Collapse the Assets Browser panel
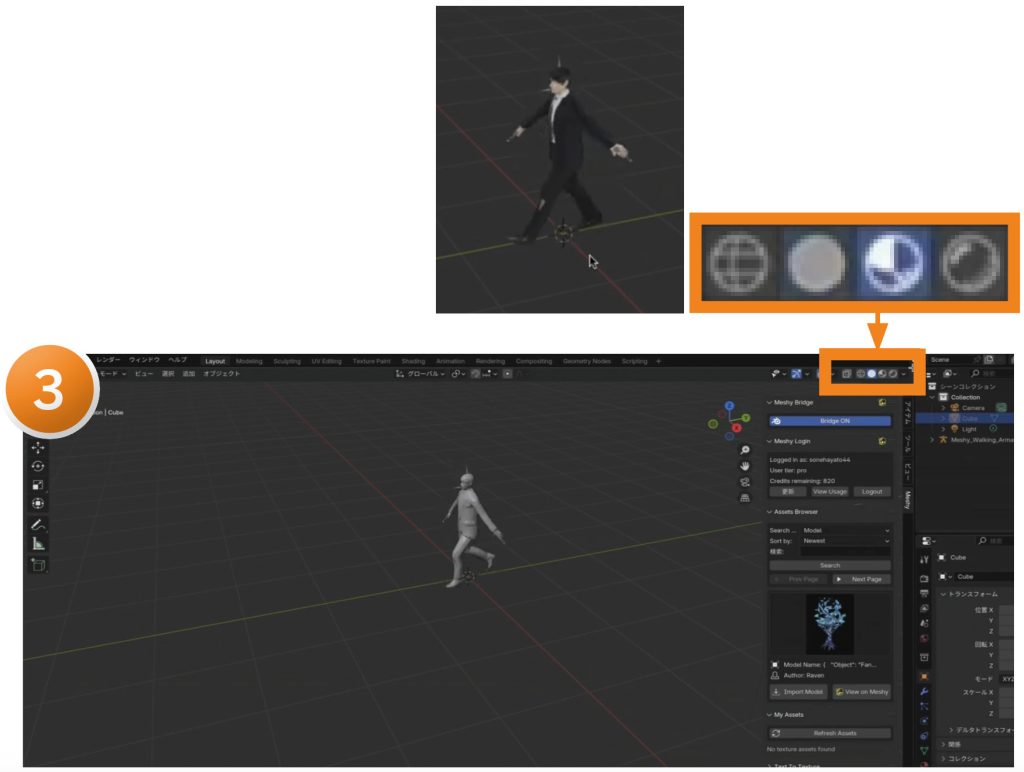The width and height of the screenshot is (1024, 772). [x=769, y=512]
